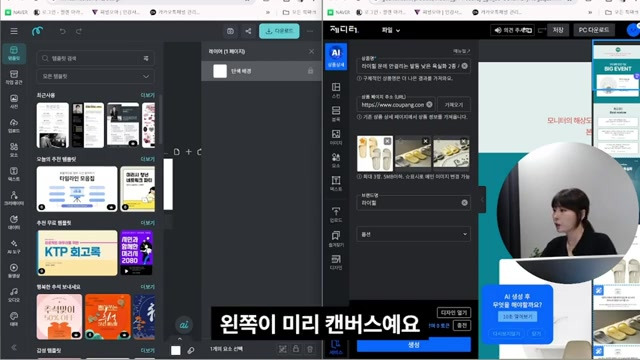This screenshot has height=360, width=640.
Task: Select the KTP 회고록 template thumbnail
Action: pyautogui.click(x=77, y=253)
